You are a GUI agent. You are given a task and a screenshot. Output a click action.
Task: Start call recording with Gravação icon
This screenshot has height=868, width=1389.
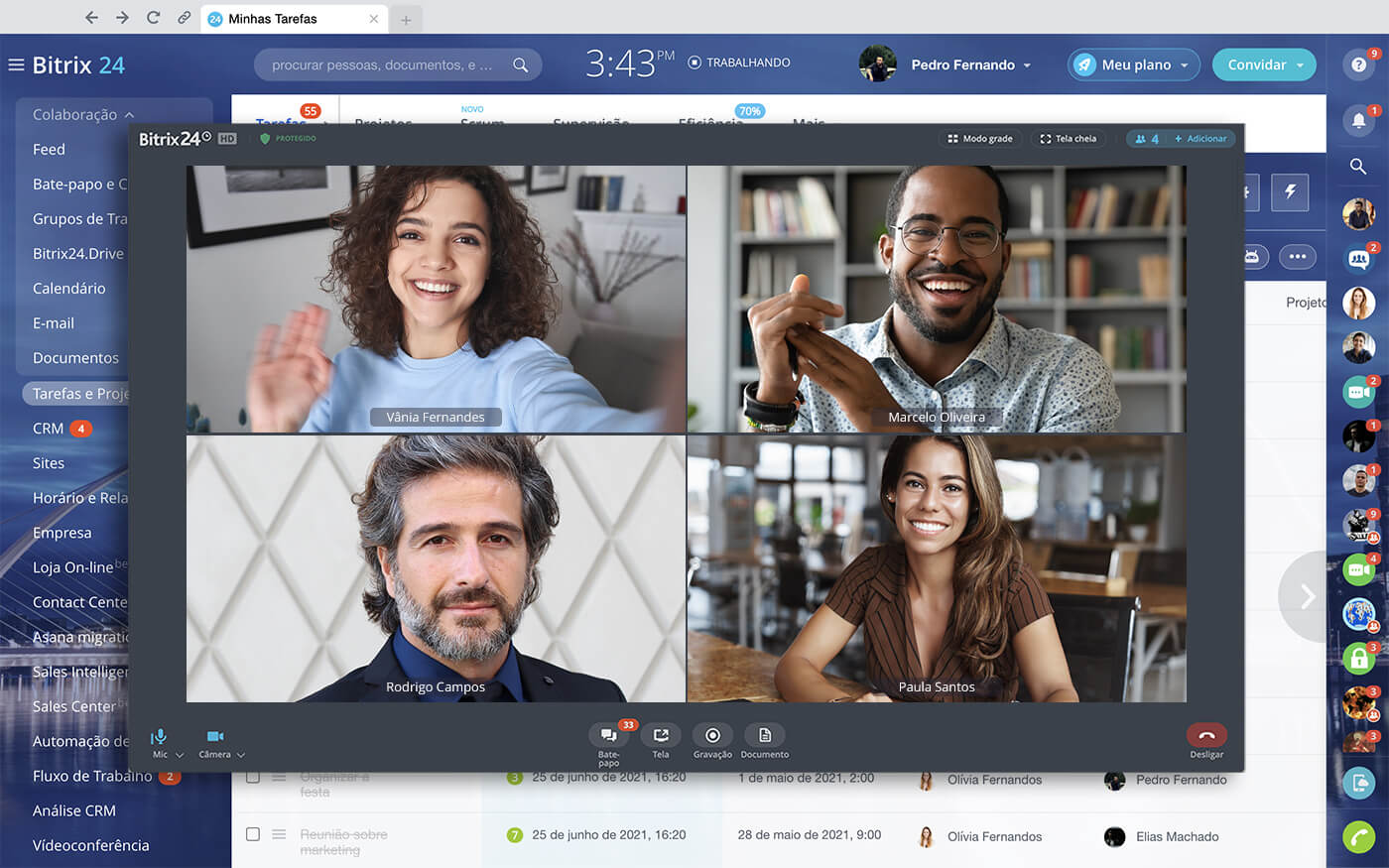click(x=712, y=736)
